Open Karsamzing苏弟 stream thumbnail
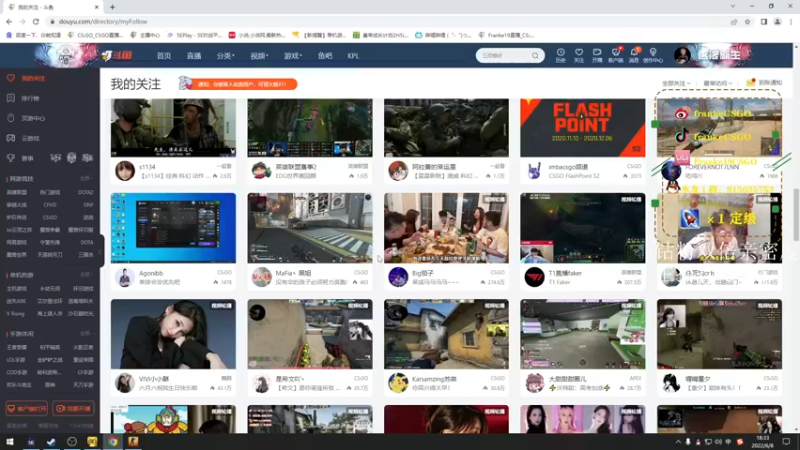 [x=446, y=334]
